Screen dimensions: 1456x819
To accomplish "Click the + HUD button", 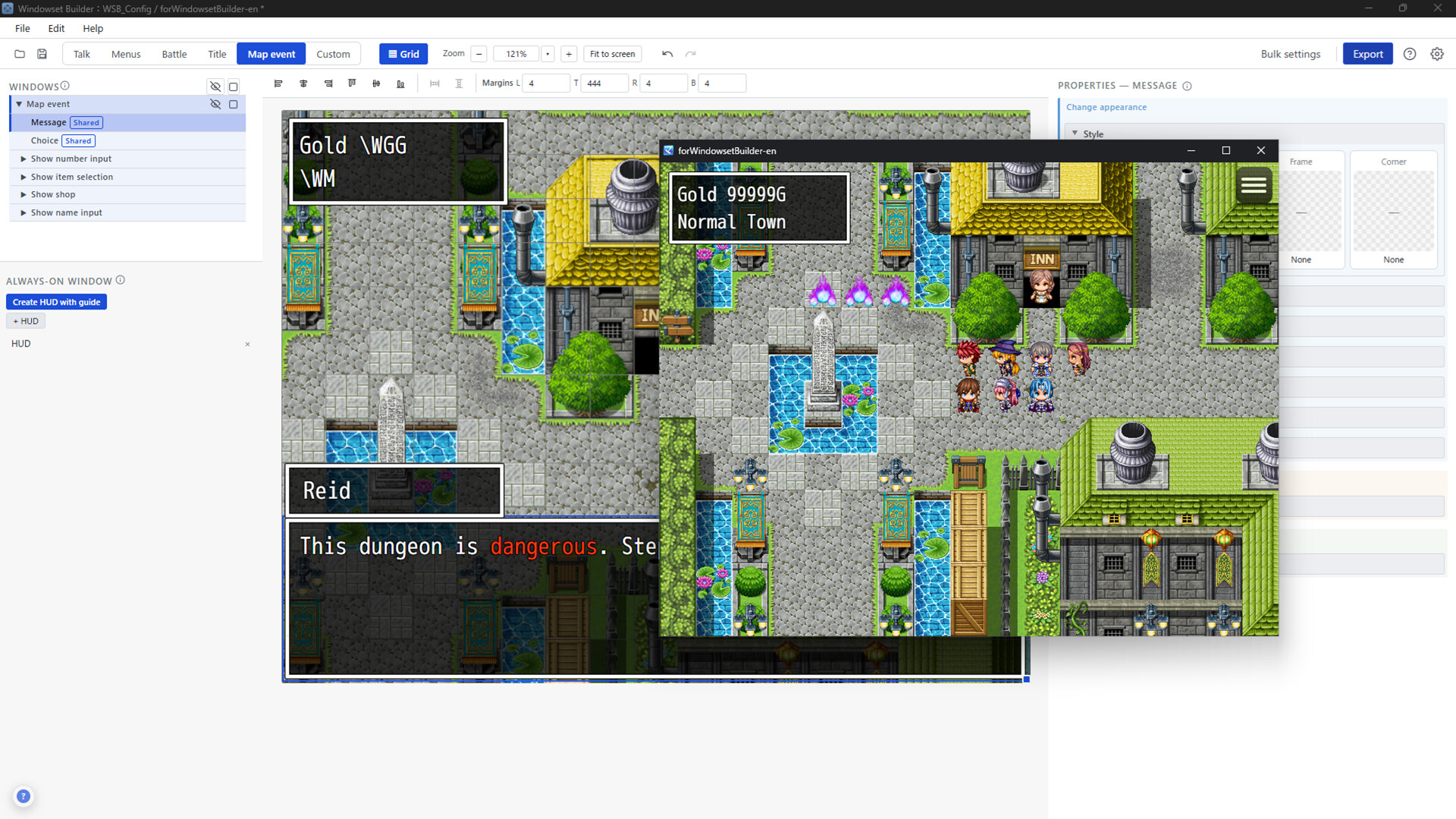I will point(26,321).
